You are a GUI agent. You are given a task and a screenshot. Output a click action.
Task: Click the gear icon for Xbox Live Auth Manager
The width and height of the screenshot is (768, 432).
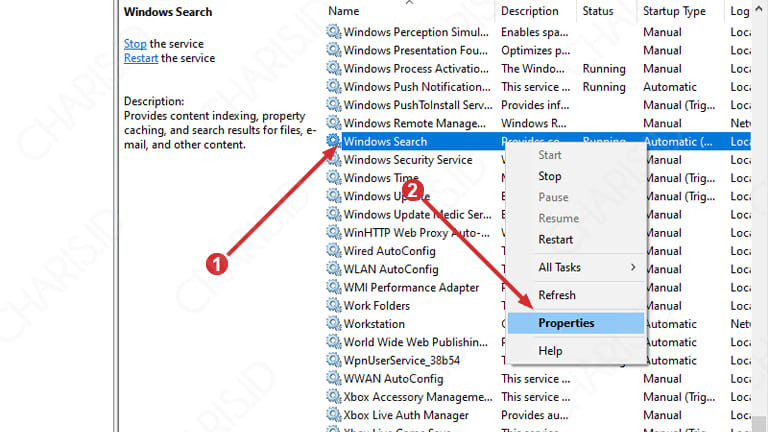click(x=334, y=415)
